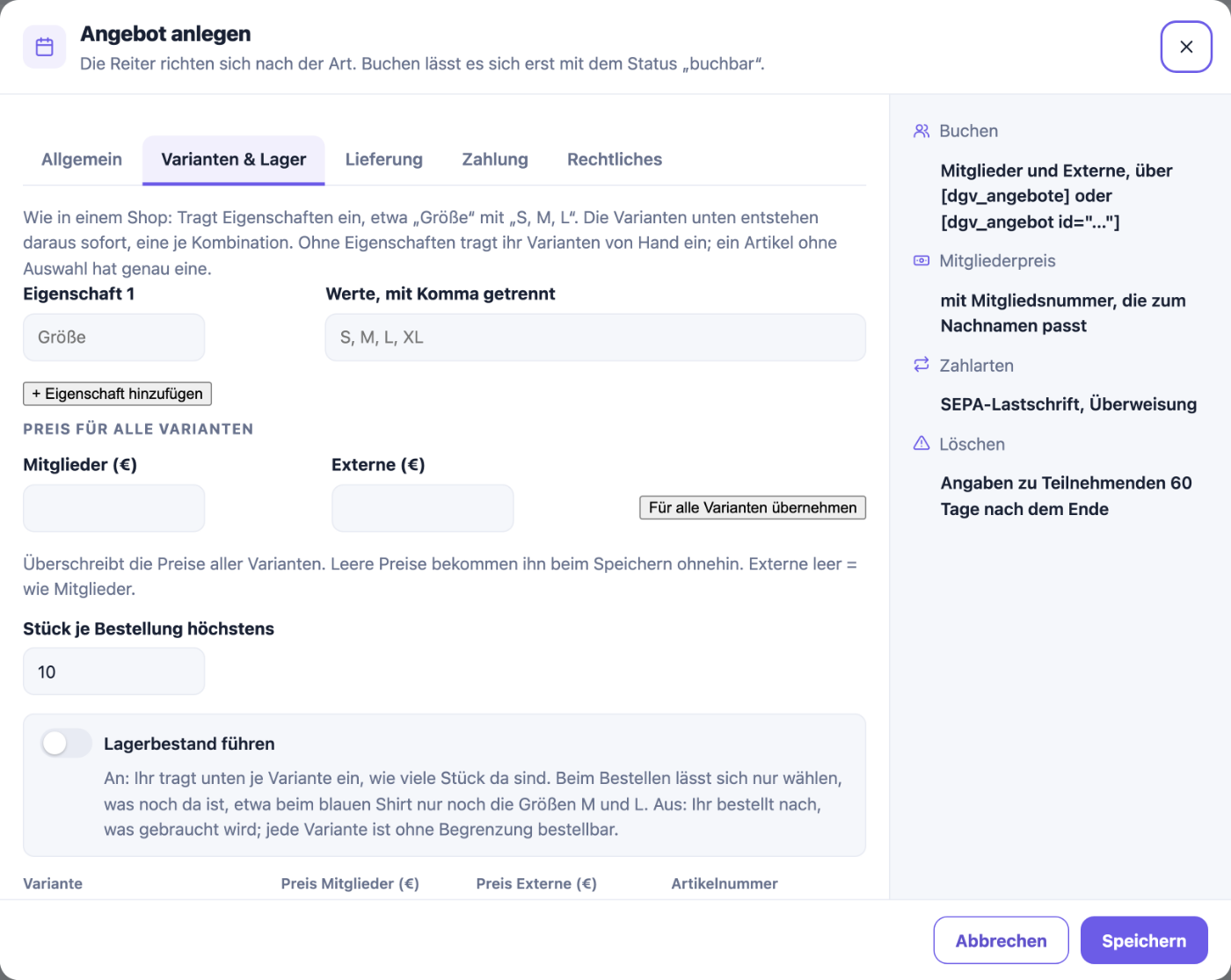Screen dimensions: 1231x980
Task: Click the calendar icon beside Angebot anlegen
Action: coord(44,47)
